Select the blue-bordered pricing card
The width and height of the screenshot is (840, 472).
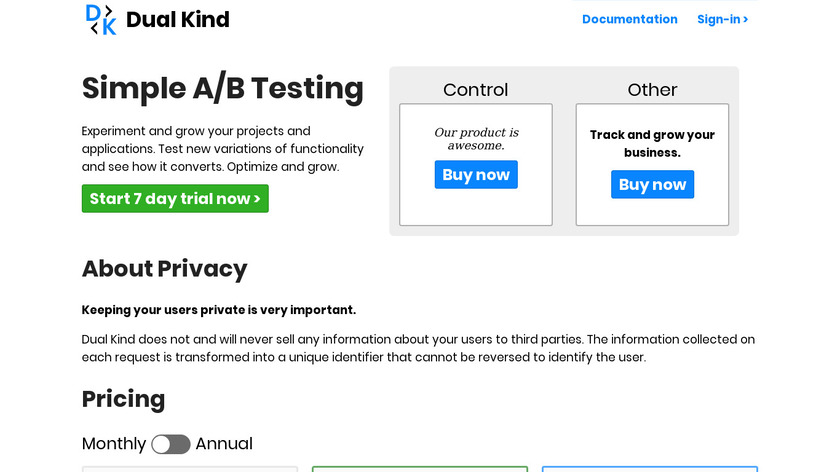[650, 468]
